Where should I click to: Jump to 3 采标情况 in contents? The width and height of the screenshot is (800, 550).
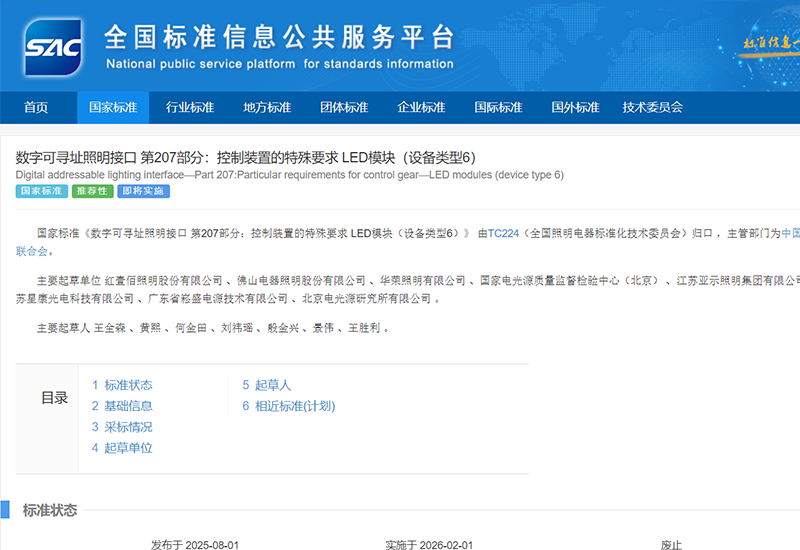click(123, 427)
